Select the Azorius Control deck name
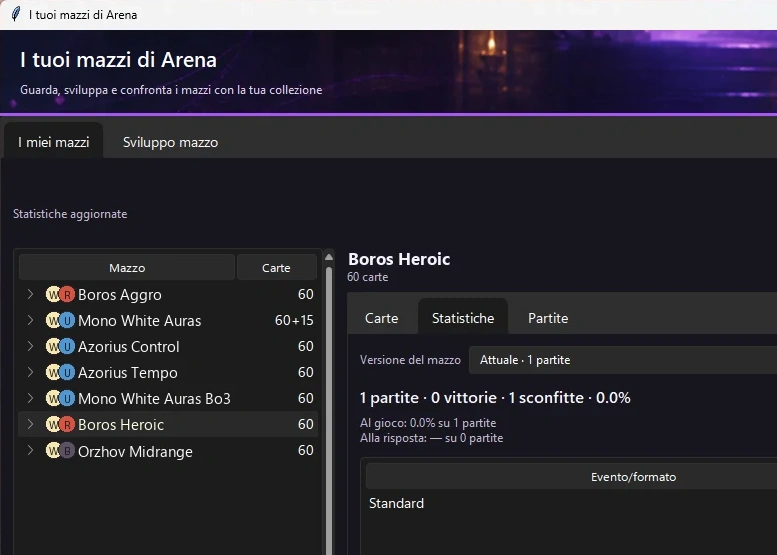 pyautogui.click(x=128, y=346)
